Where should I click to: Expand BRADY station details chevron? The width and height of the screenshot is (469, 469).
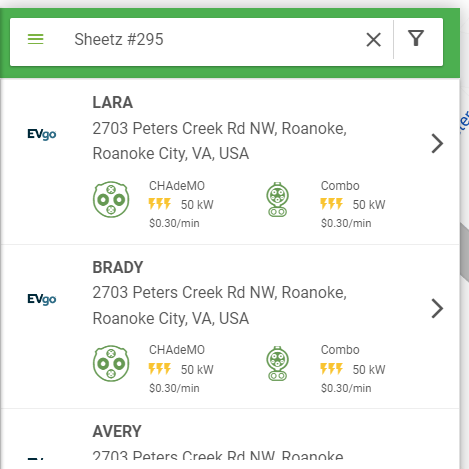tap(437, 308)
